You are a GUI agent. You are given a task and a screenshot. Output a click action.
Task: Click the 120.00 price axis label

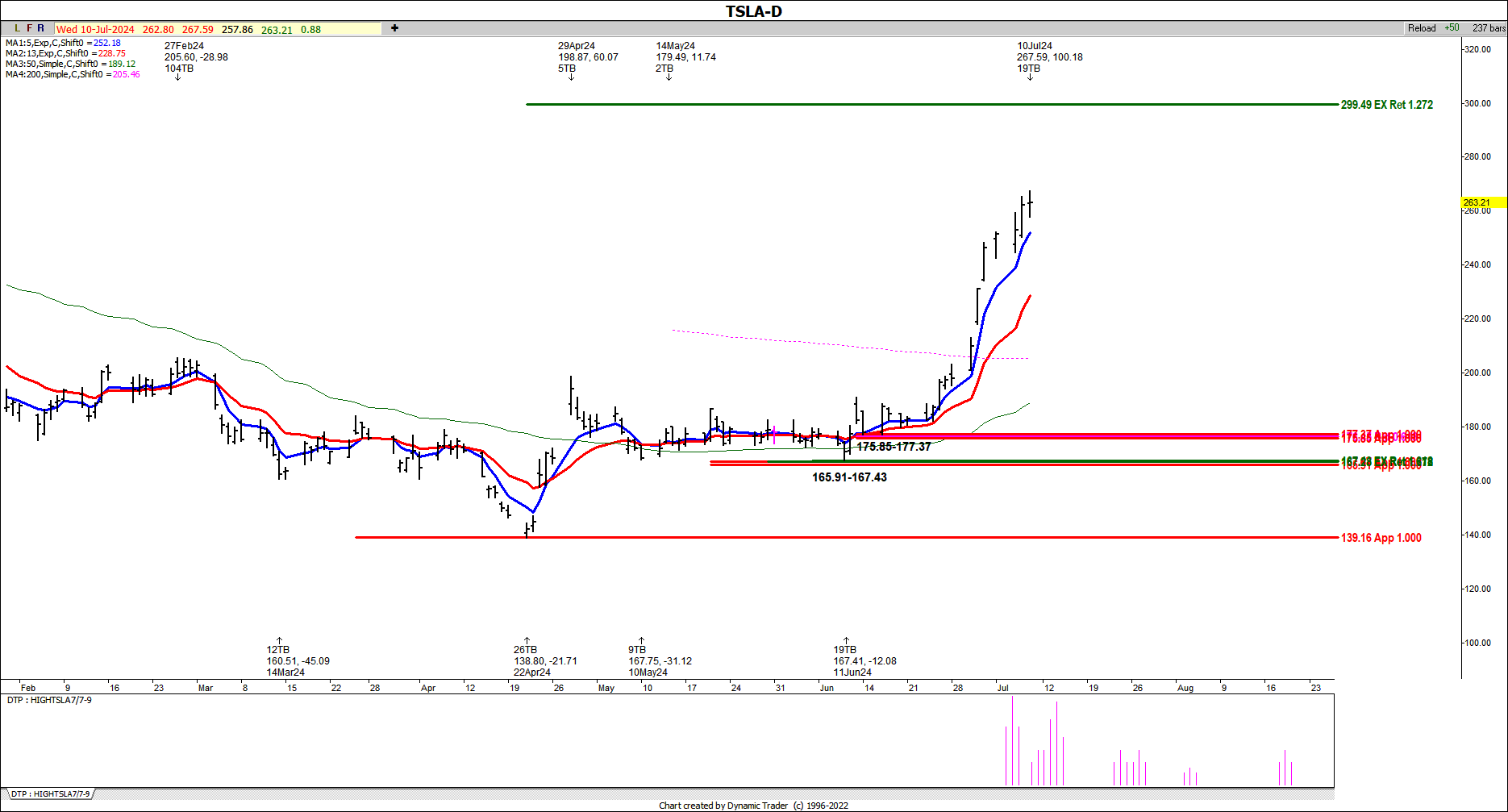pos(1477,589)
